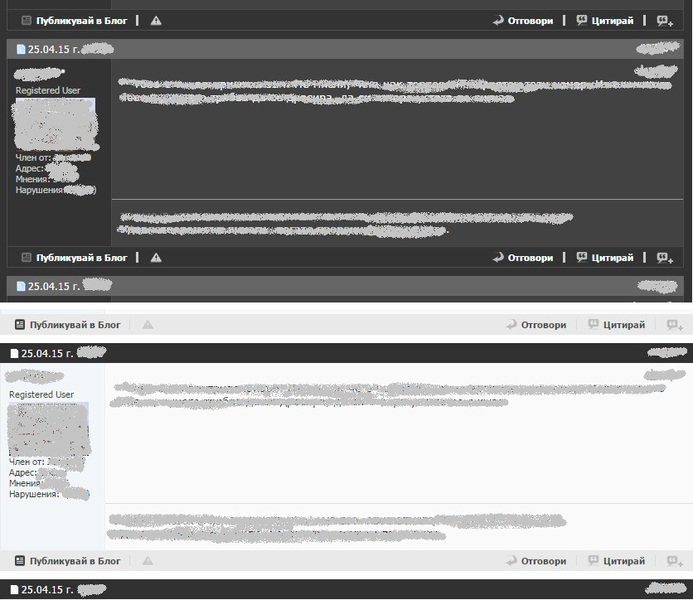Click Публикувай в Блог under the dark-themed post
The image size is (693, 600).
tap(82, 258)
